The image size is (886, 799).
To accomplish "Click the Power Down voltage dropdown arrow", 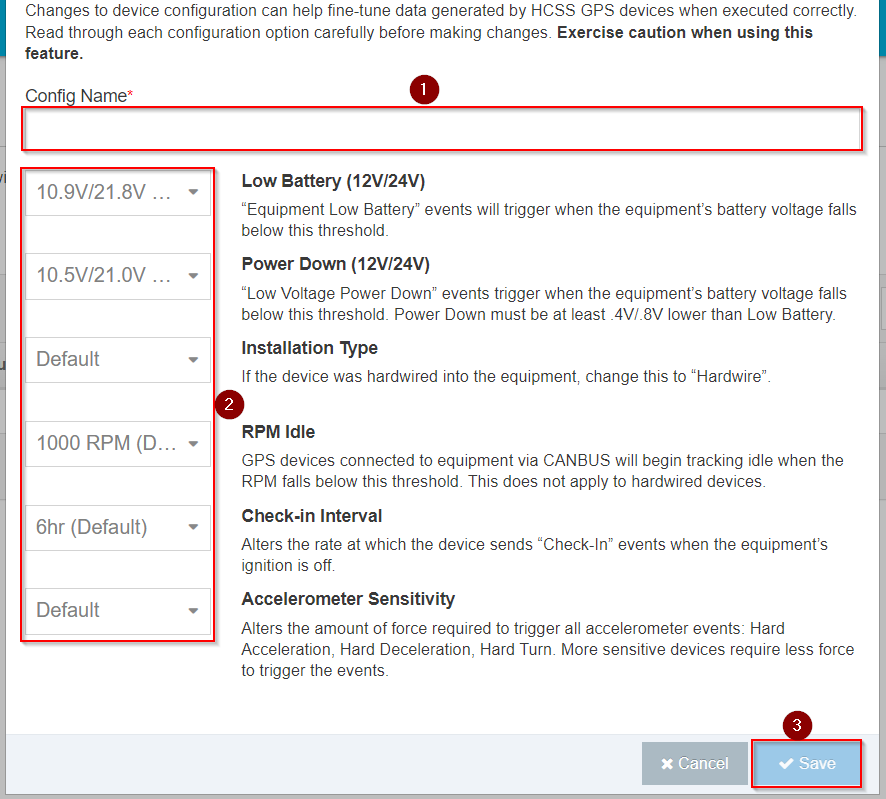I will [195, 274].
